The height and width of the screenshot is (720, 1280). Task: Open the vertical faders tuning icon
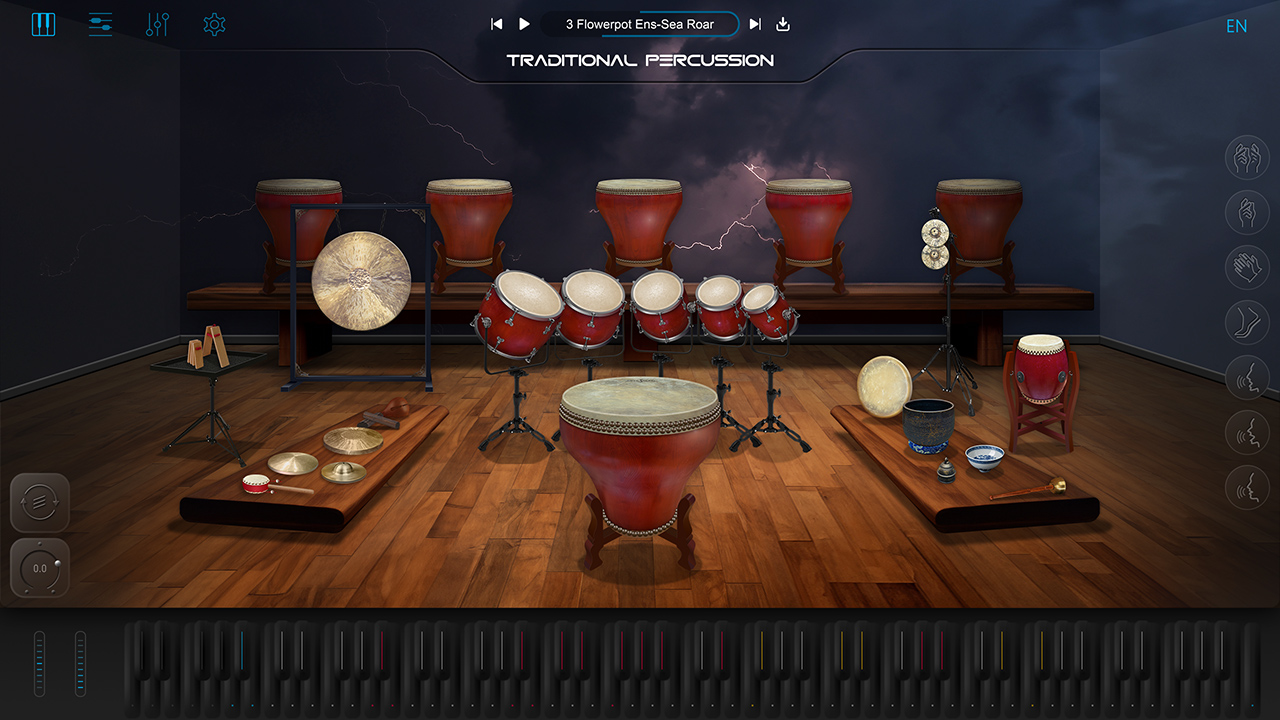[x=157, y=25]
